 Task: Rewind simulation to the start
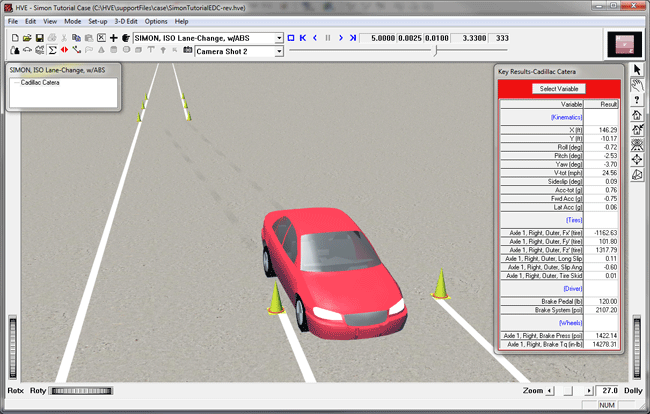click(302, 38)
